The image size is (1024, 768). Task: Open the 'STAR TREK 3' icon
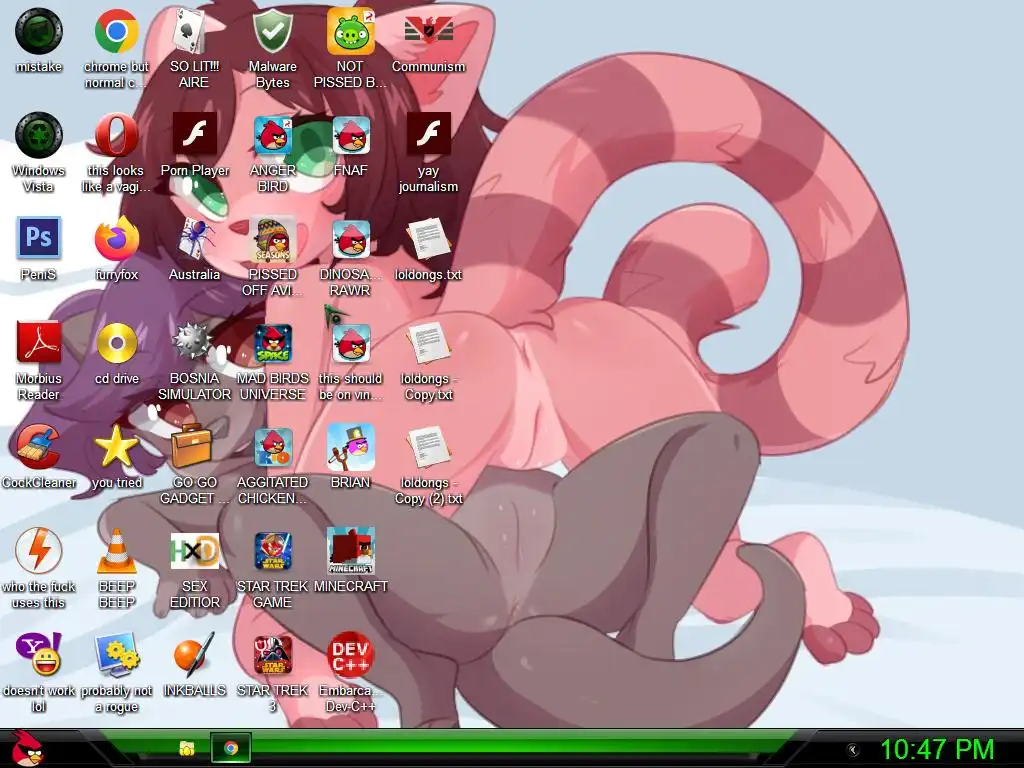[x=272, y=655]
